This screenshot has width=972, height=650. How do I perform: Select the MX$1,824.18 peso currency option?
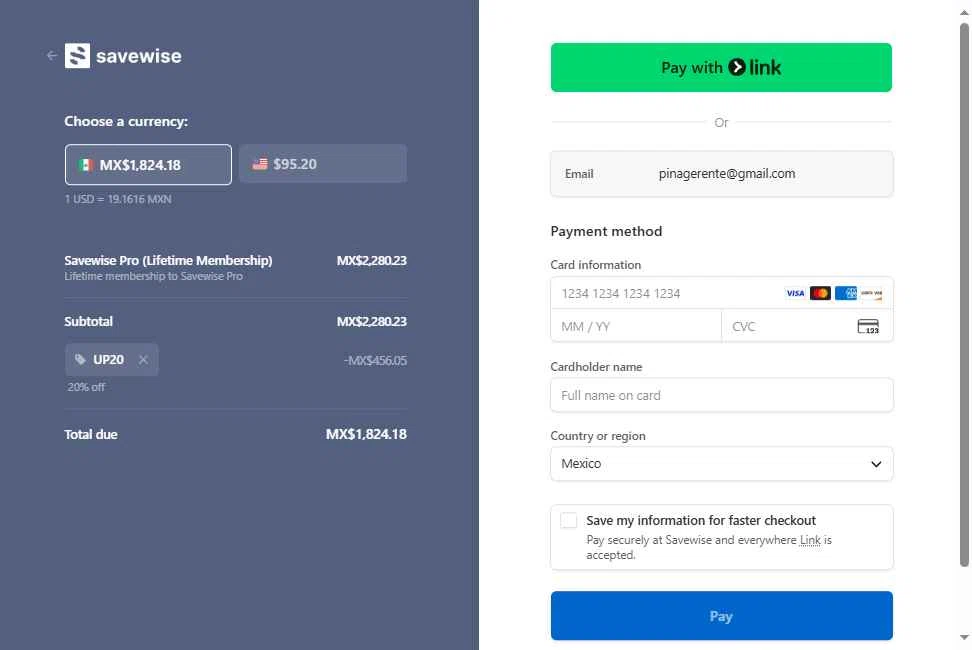148,165
